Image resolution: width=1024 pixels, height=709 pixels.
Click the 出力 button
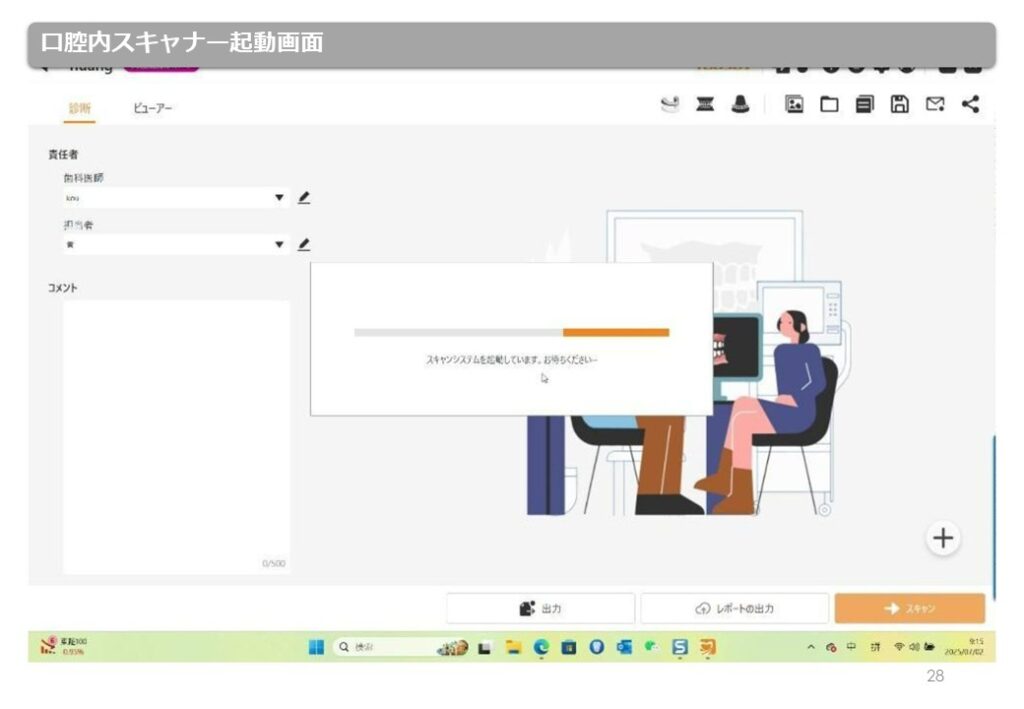540,608
